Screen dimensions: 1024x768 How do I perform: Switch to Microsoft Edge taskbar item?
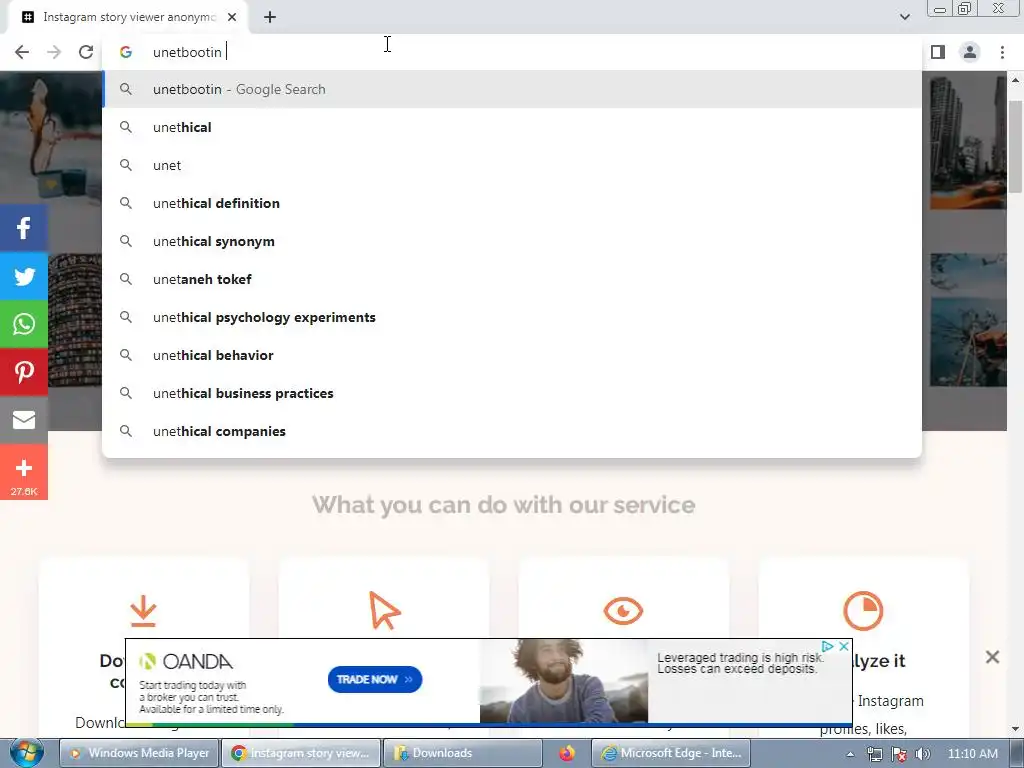click(x=671, y=753)
